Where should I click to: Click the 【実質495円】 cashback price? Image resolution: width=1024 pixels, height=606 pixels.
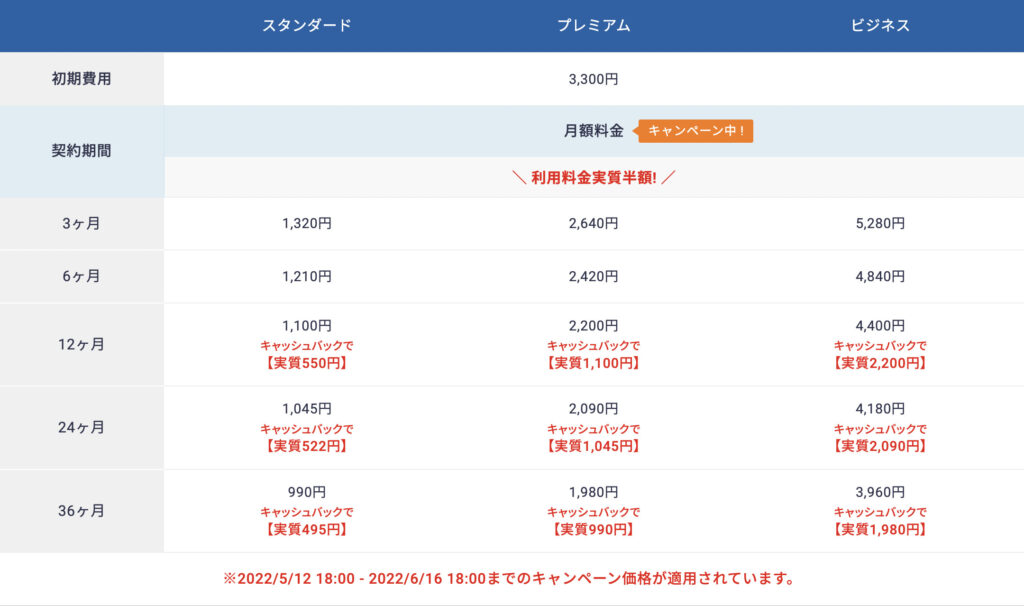pos(307,530)
